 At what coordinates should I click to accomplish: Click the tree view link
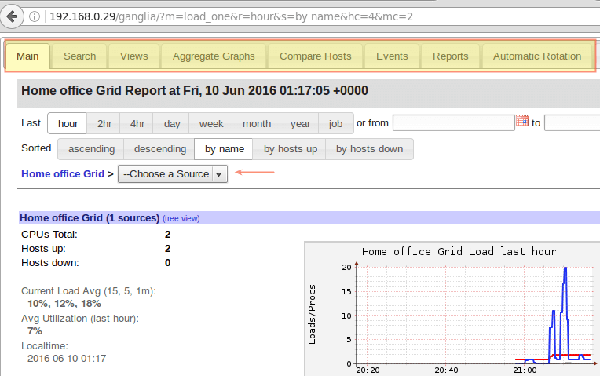tap(181, 218)
